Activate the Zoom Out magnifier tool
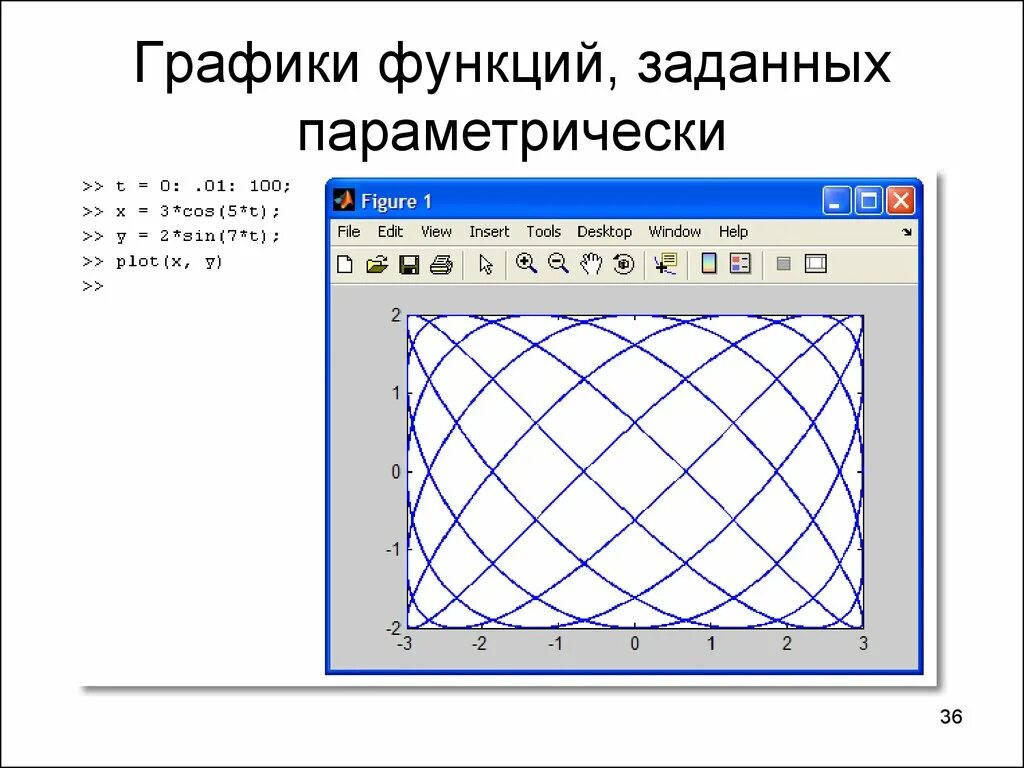Viewport: 1024px width, 768px height. coord(558,264)
